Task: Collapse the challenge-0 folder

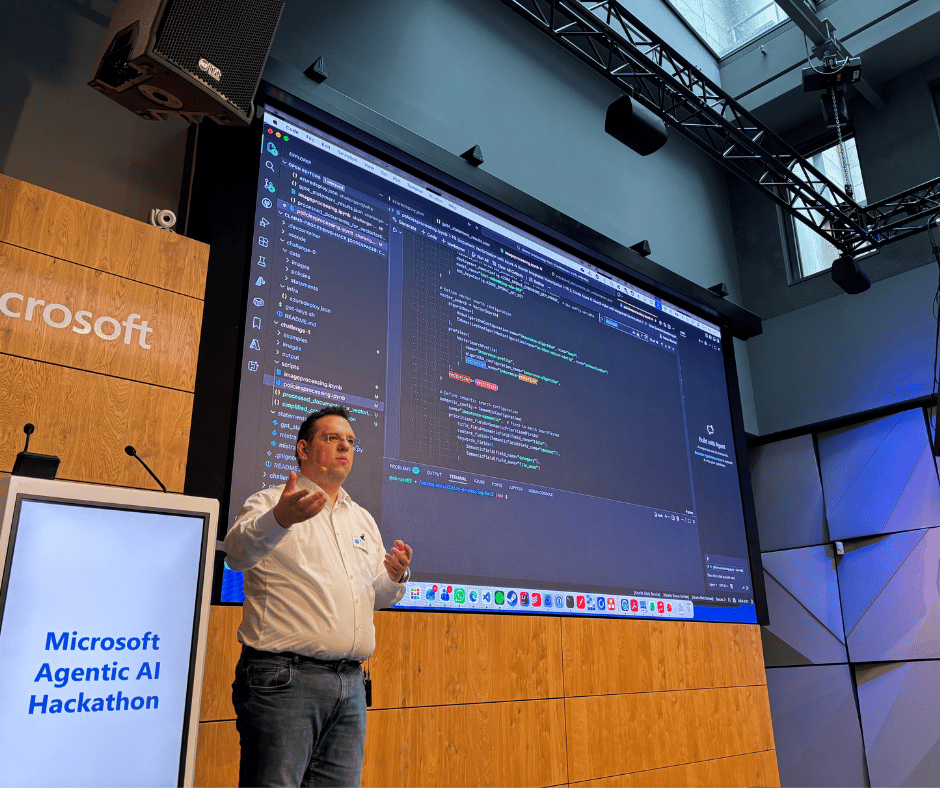Action: tap(298, 245)
